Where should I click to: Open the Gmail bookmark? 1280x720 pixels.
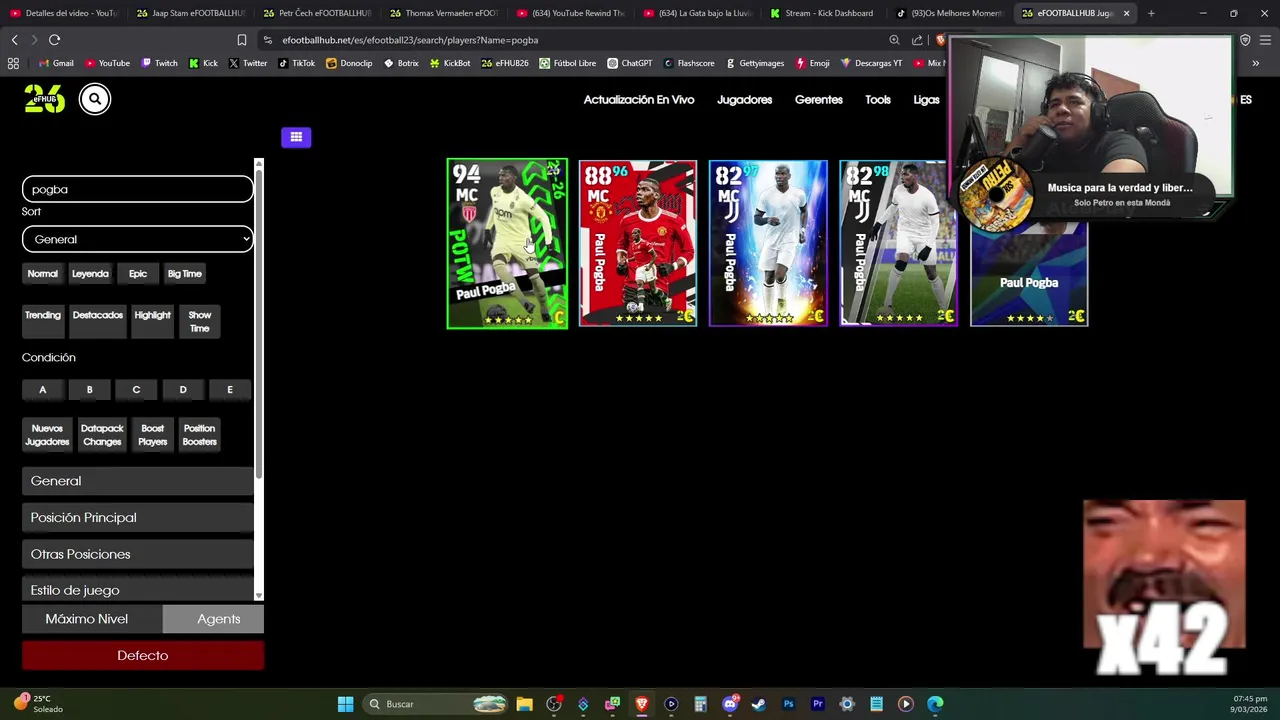55,63
